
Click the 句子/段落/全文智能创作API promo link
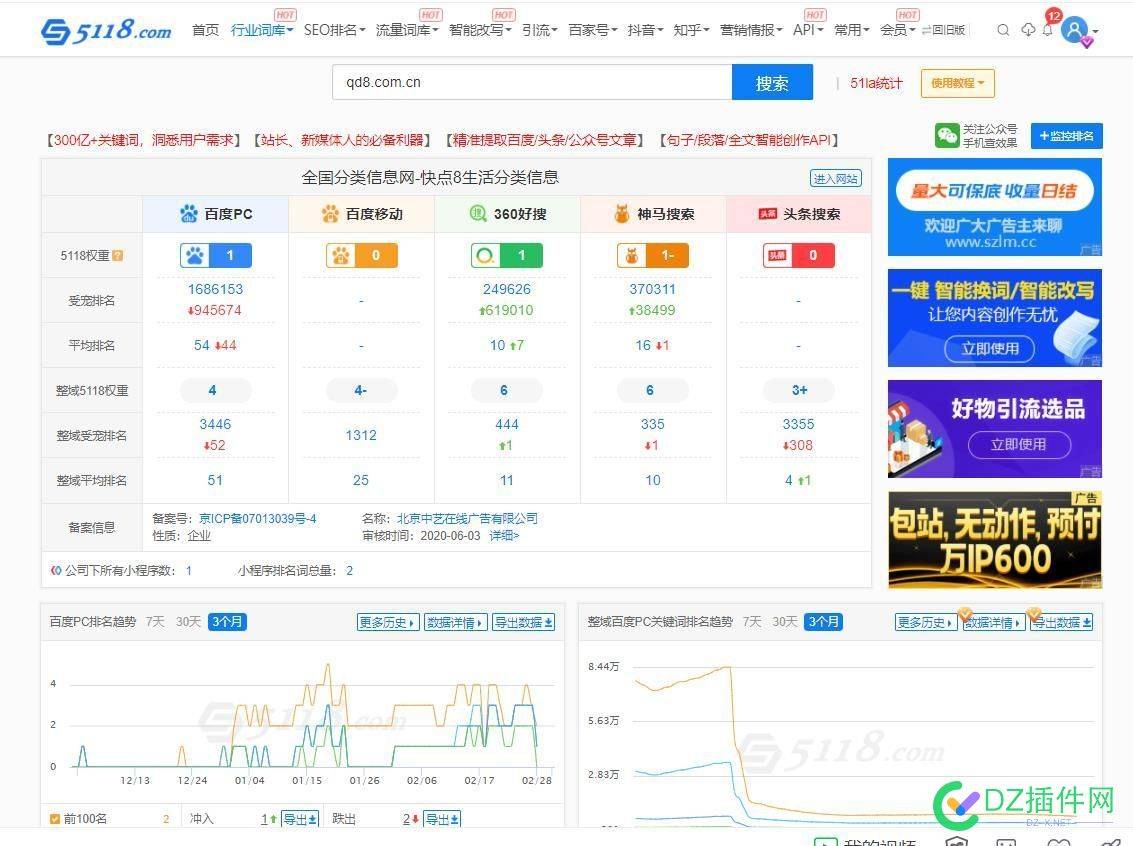749,140
